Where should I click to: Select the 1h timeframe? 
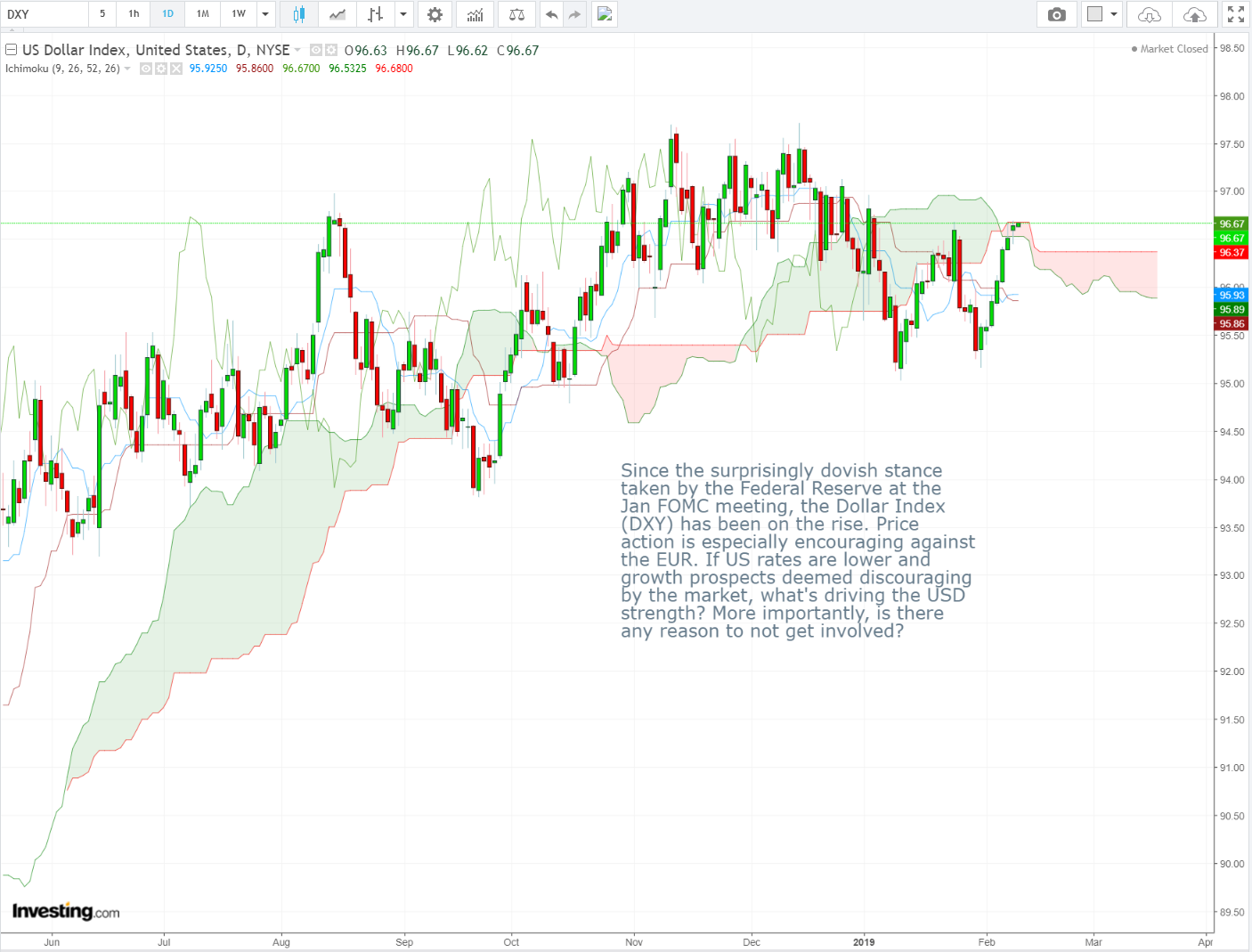[134, 14]
